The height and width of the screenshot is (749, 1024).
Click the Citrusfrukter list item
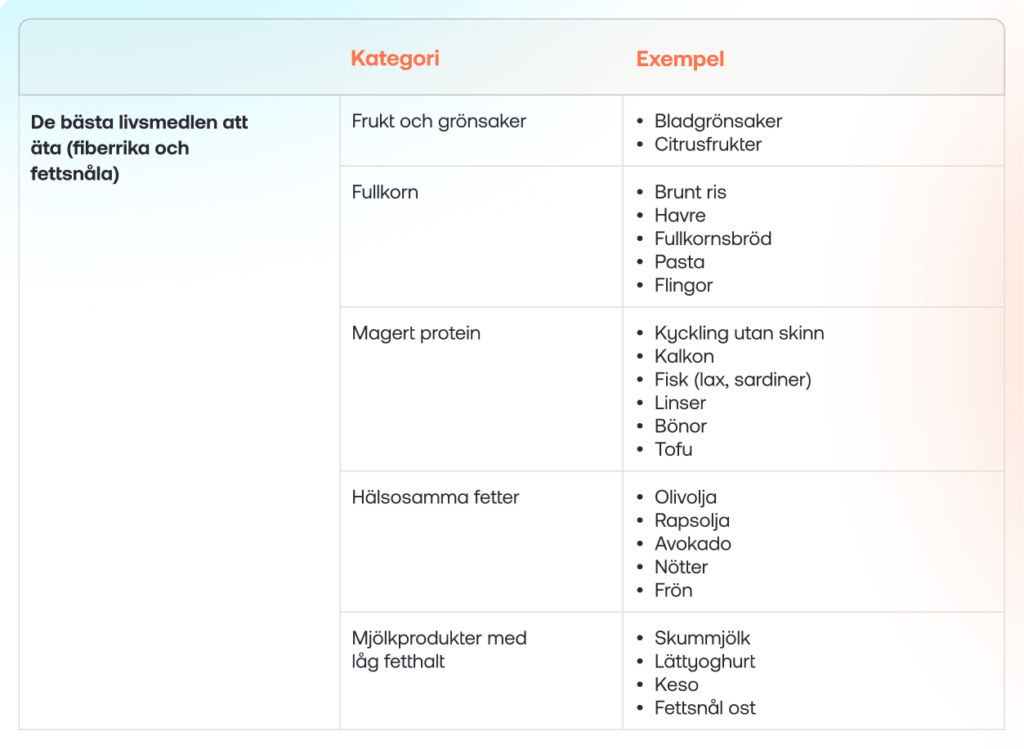click(708, 144)
